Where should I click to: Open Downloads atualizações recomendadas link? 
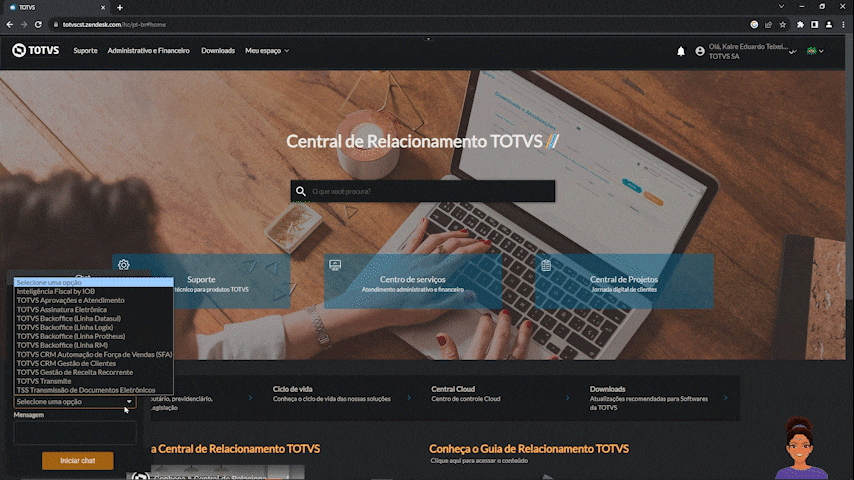tap(649, 398)
